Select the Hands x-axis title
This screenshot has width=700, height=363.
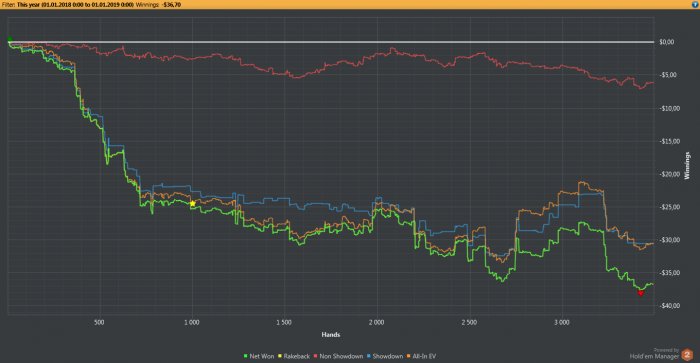tap(331, 334)
